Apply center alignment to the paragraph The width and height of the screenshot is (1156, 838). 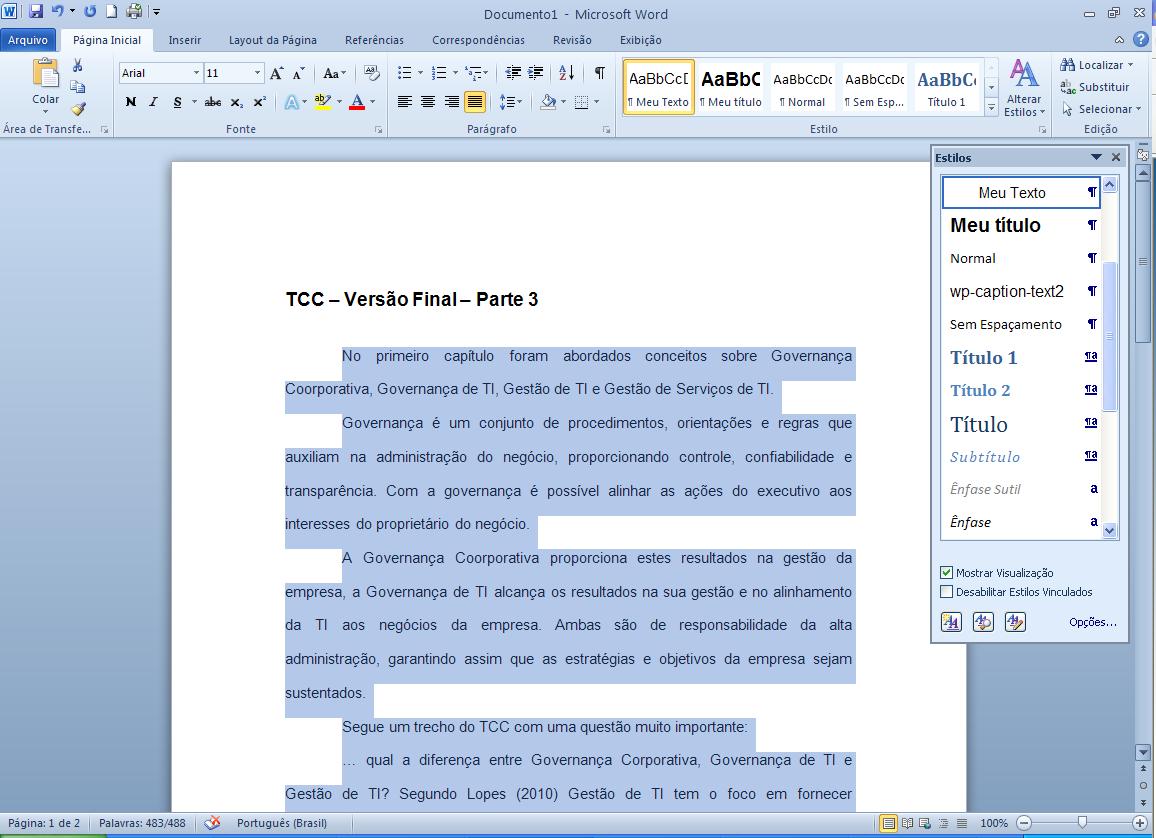(x=428, y=101)
